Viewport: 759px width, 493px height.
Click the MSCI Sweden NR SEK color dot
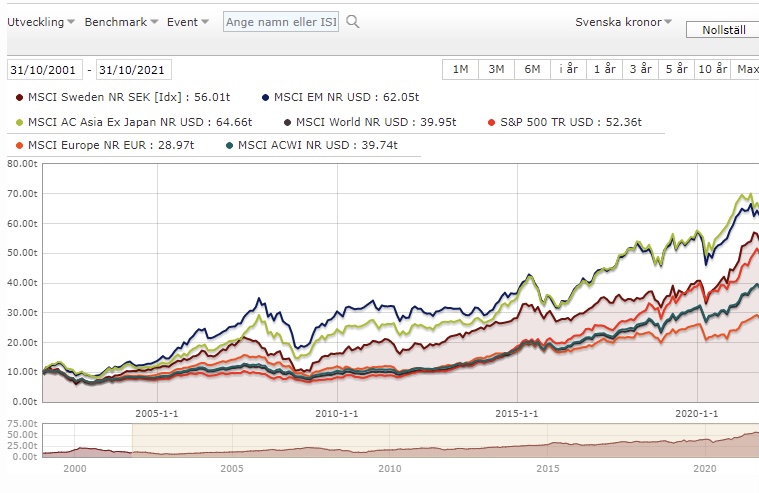coord(19,97)
